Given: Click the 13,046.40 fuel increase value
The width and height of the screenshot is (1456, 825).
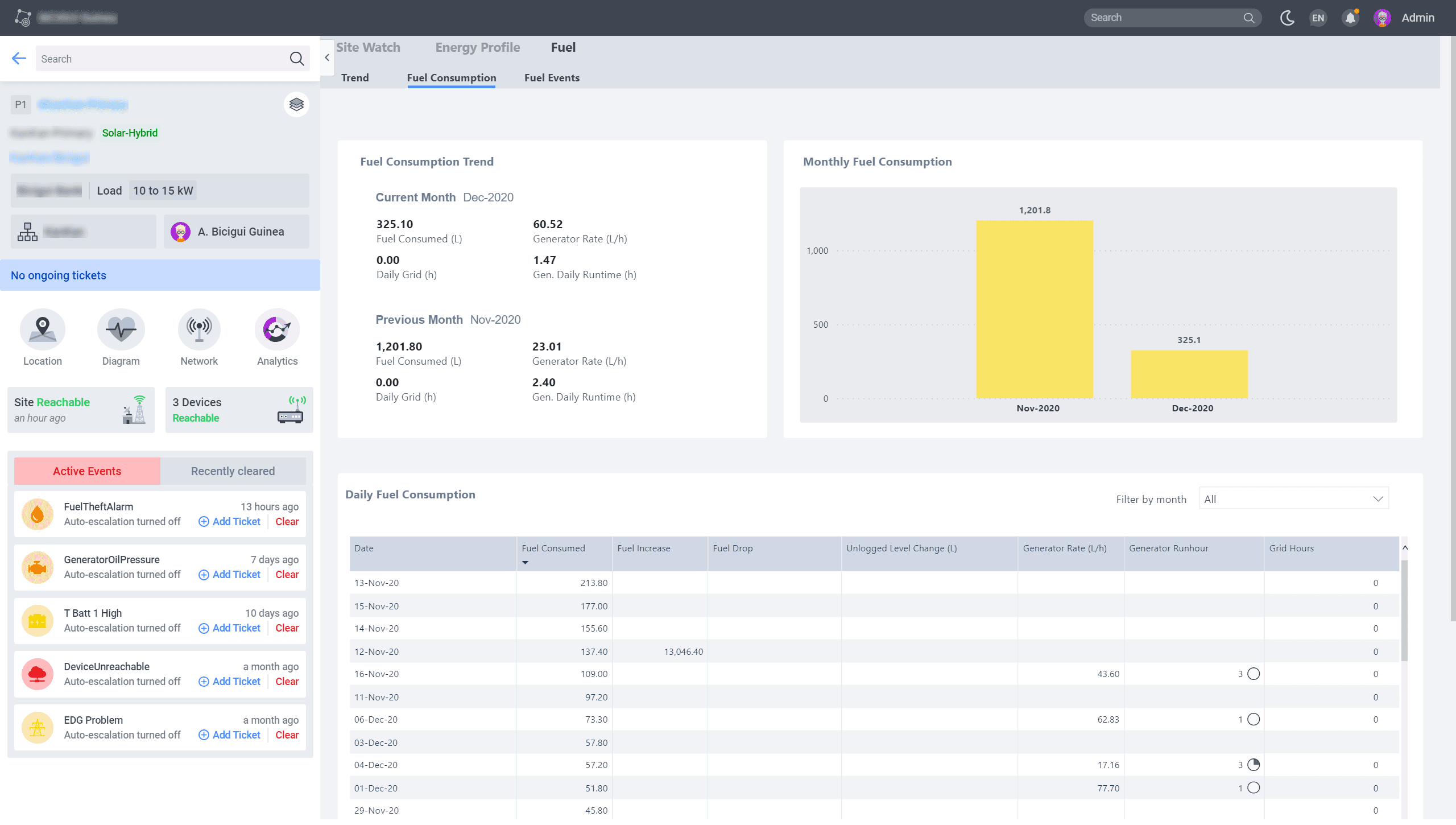Looking at the screenshot, I should tap(684, 651).
